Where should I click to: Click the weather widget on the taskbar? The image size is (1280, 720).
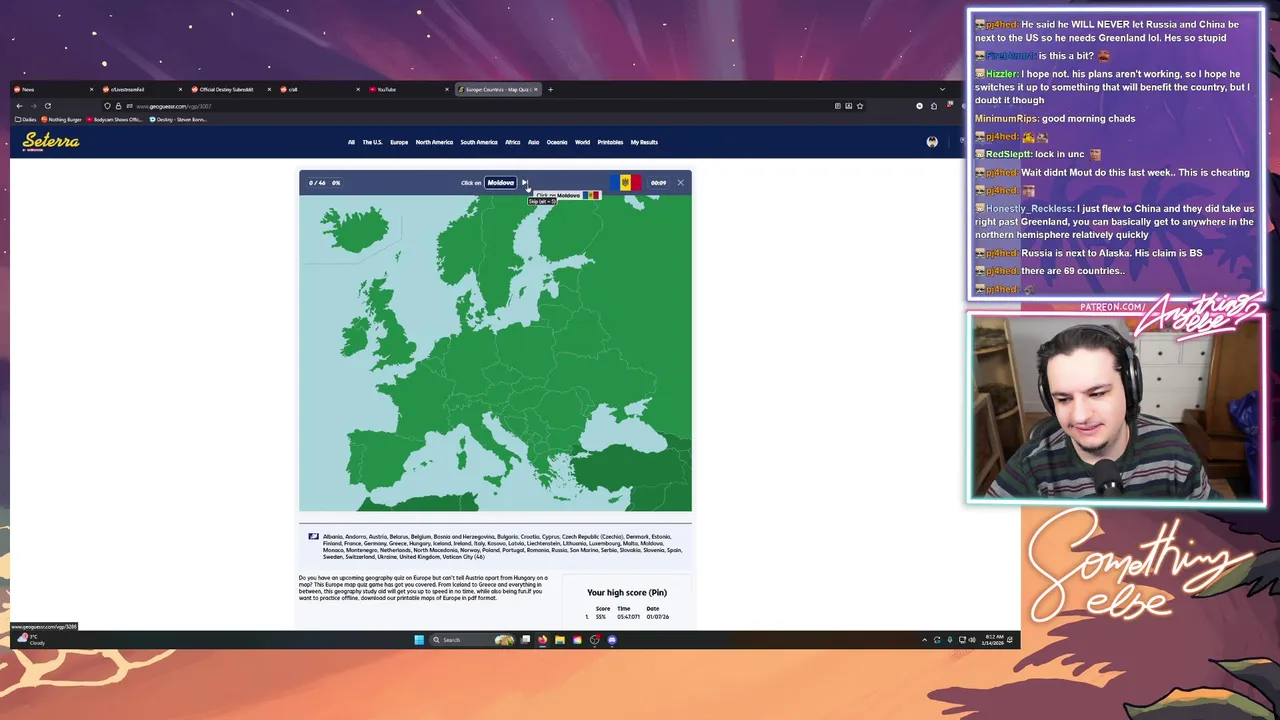coord(31,640)
